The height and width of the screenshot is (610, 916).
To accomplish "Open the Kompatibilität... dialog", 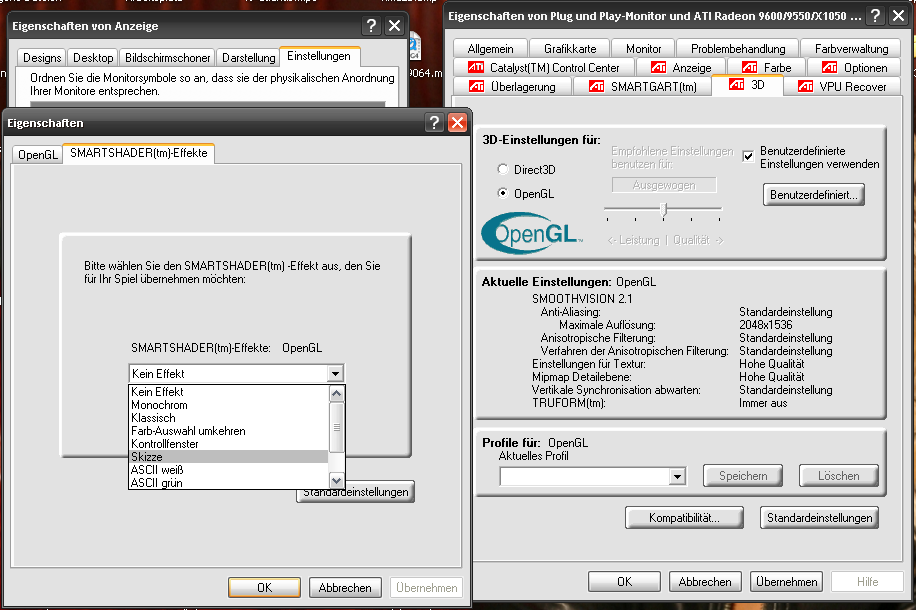I will coord(684,518).
